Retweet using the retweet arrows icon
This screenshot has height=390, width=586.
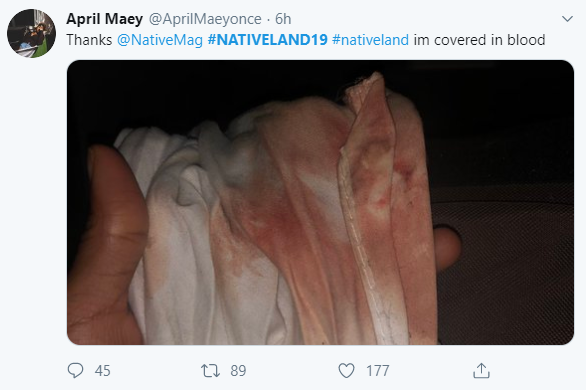tap(210, 371)
